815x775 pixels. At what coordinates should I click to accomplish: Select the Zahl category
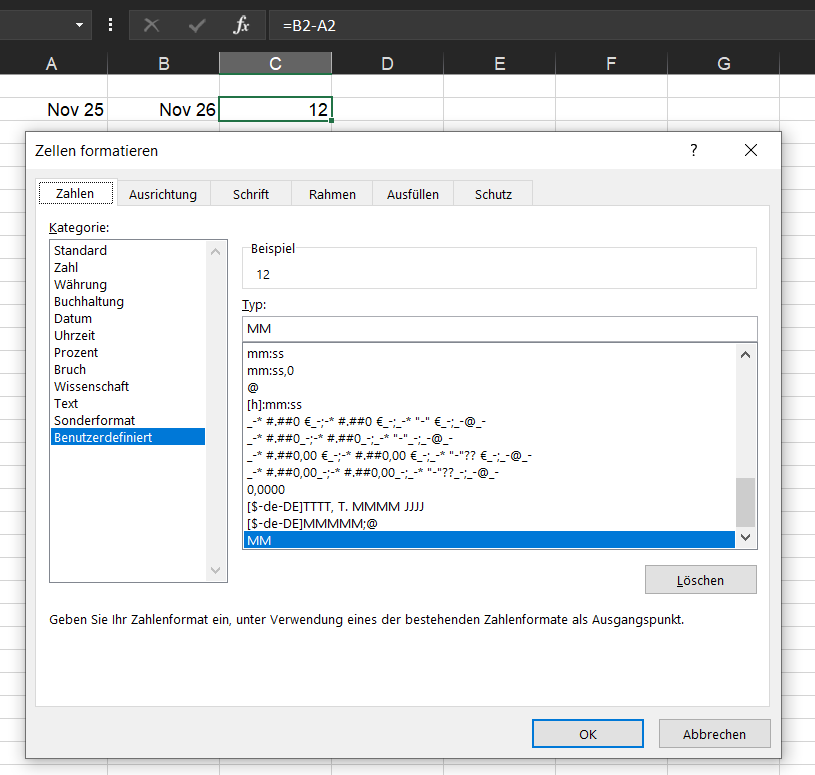coord(128,268)
